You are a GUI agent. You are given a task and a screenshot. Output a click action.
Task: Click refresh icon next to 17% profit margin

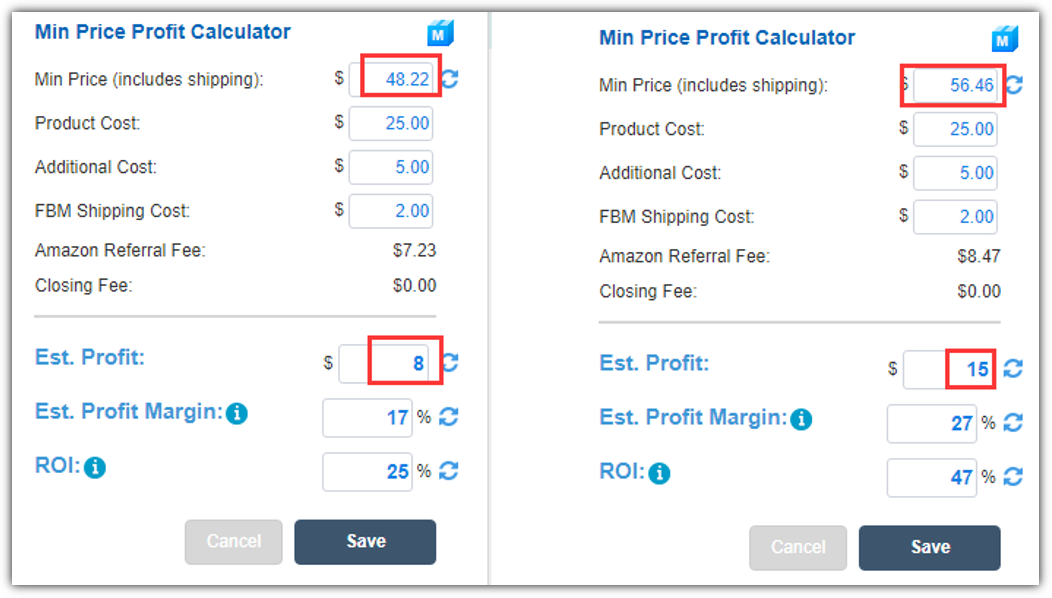[449, 417]
